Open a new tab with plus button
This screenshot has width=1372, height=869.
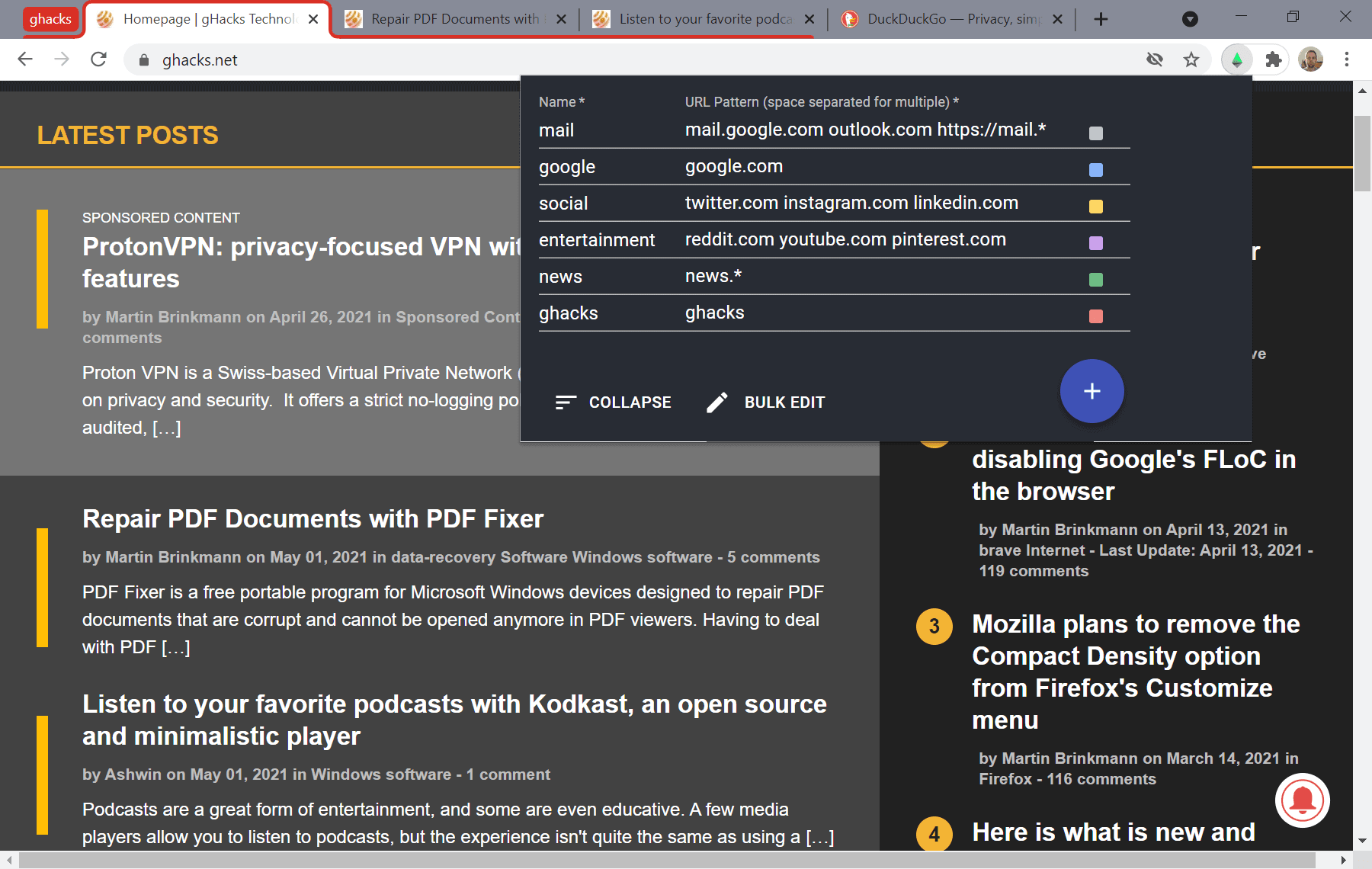pos(1101,19)
